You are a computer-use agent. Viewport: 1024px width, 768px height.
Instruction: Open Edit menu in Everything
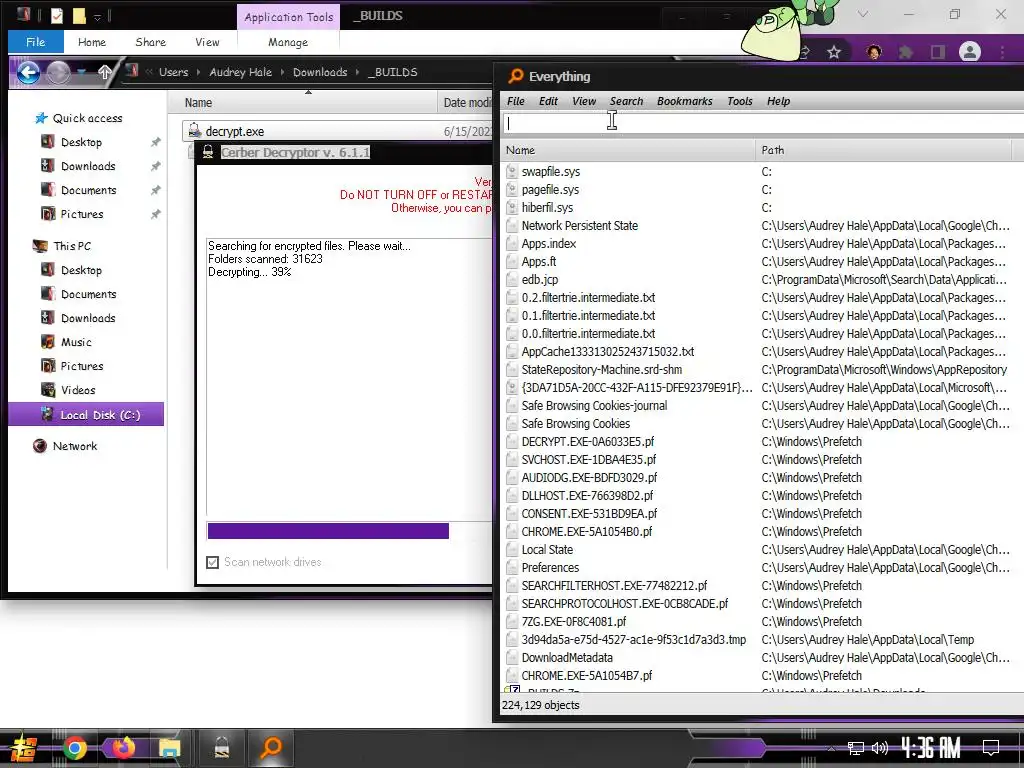(548, 101)
